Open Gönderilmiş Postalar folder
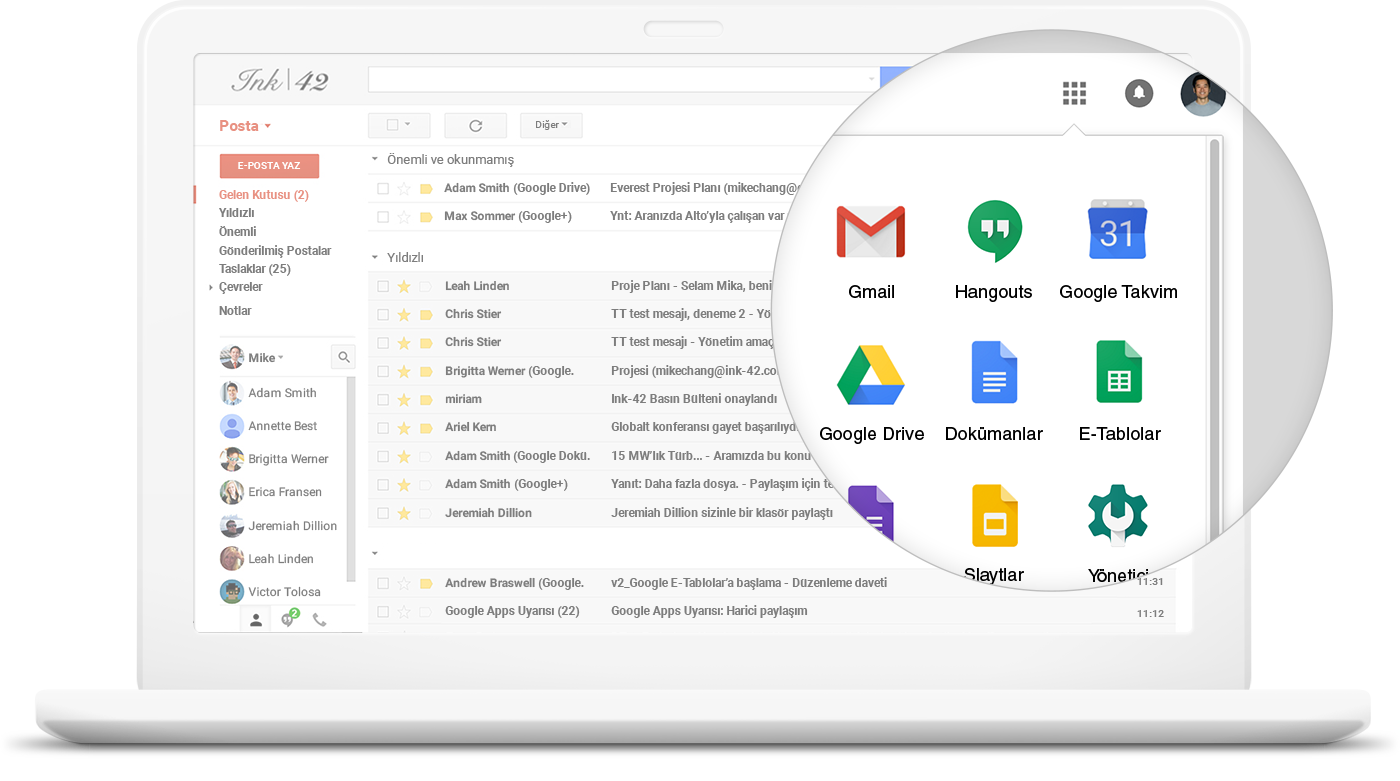The width and height of the screenshot is (1400, 781). [275, 251]
